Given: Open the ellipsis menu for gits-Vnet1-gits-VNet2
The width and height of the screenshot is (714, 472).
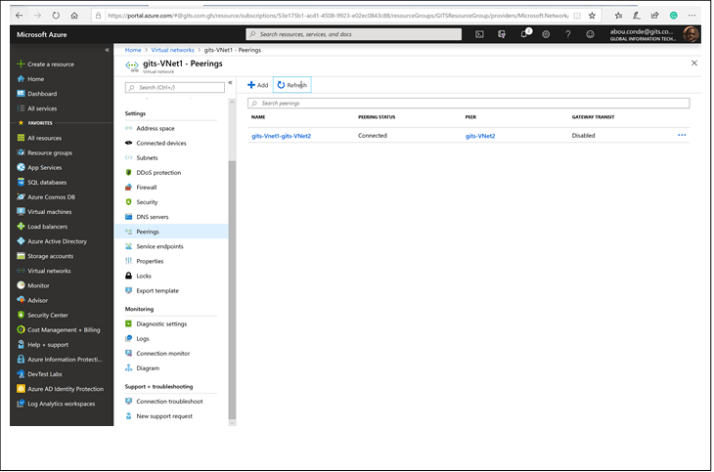Looking at the screenshot, I should coord(682,135).
